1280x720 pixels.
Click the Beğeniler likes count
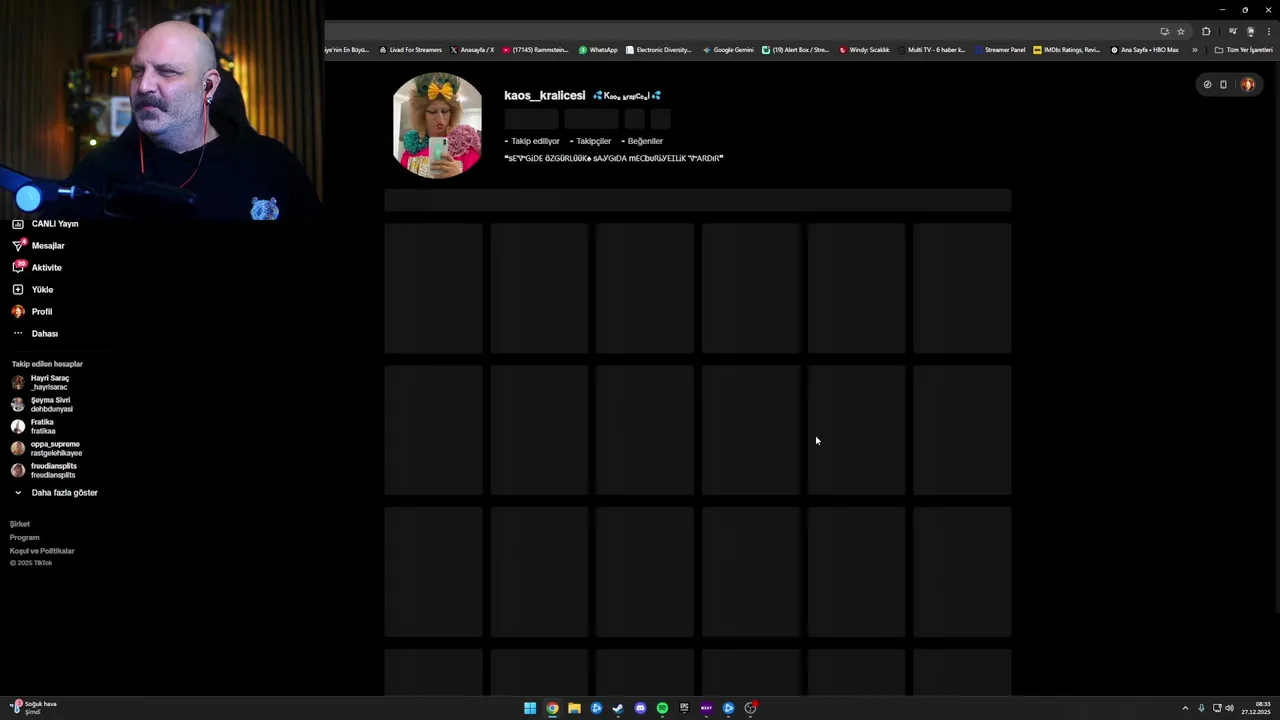(x=642, y=141)
